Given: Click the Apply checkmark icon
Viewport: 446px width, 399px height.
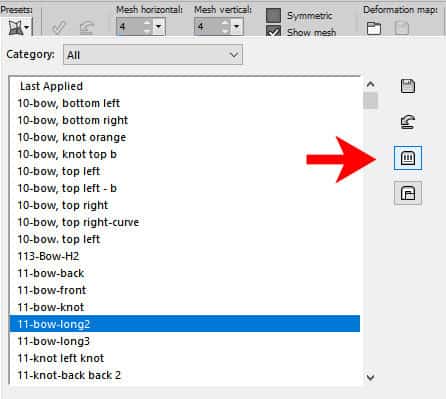Looking at the screenshot, I should 59,27.
